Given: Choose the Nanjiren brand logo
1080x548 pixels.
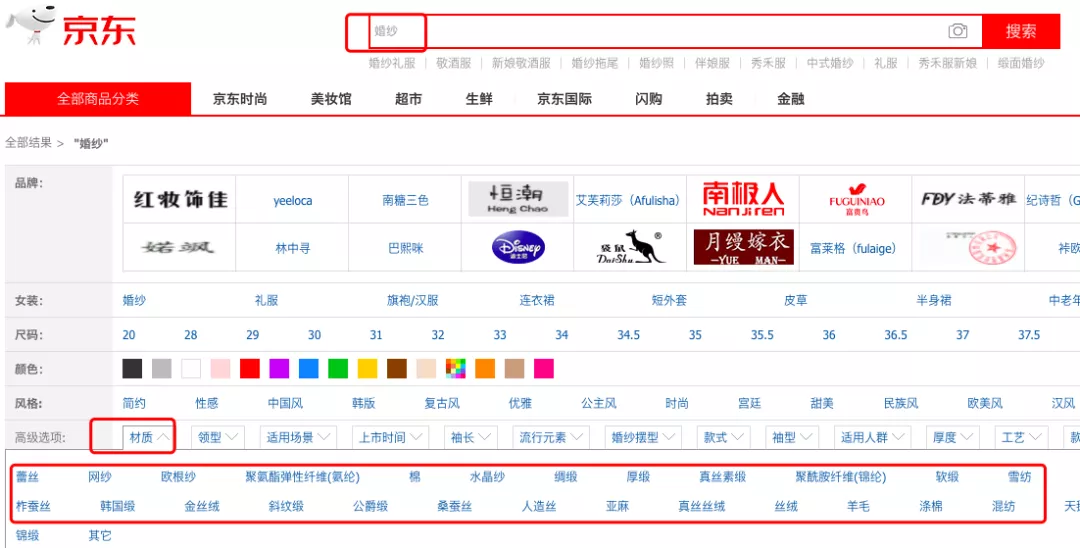Looking at the screenshot, I should coord(743,199).
